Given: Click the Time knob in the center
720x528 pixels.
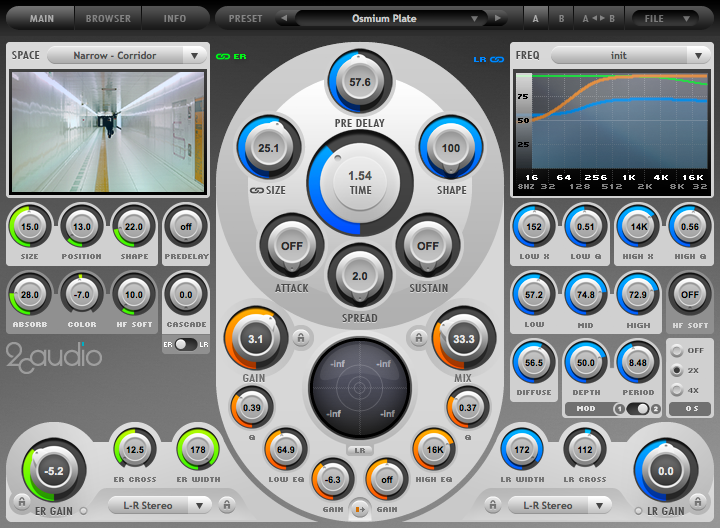Looking at the screenshot, I should pos(359,182).
